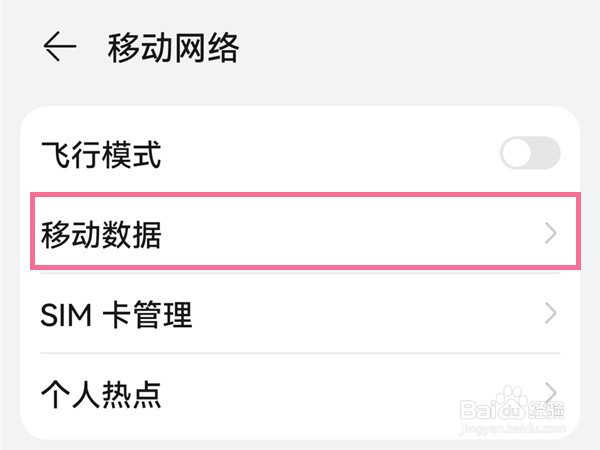Open the SIM 卡管理 menu entry
Screen dimensions: 600x450
(x=116, y=315)
